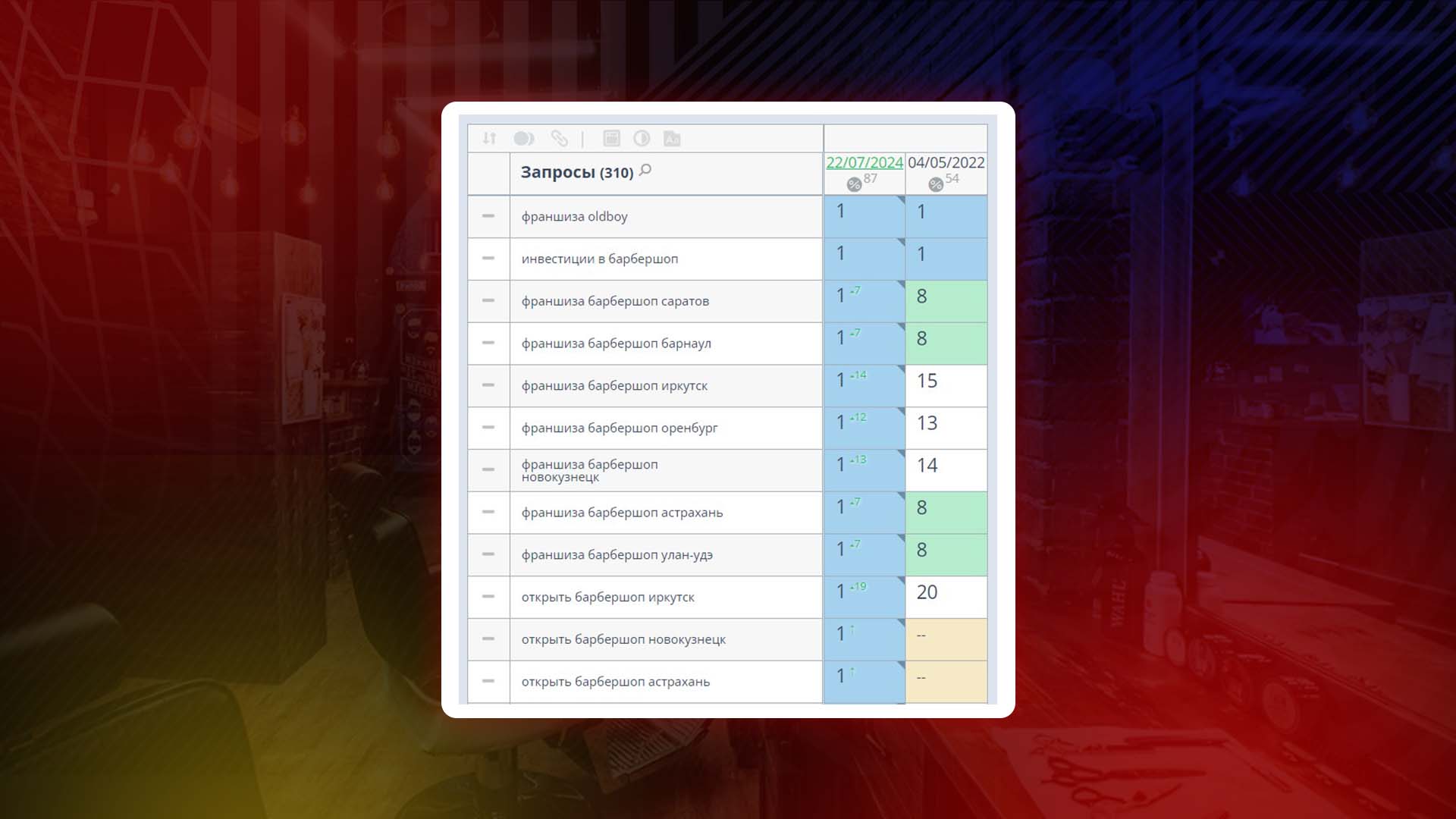
Task: Toggle minus for открыть барбершоп новокузнецк
Action: tap(488, 639)
